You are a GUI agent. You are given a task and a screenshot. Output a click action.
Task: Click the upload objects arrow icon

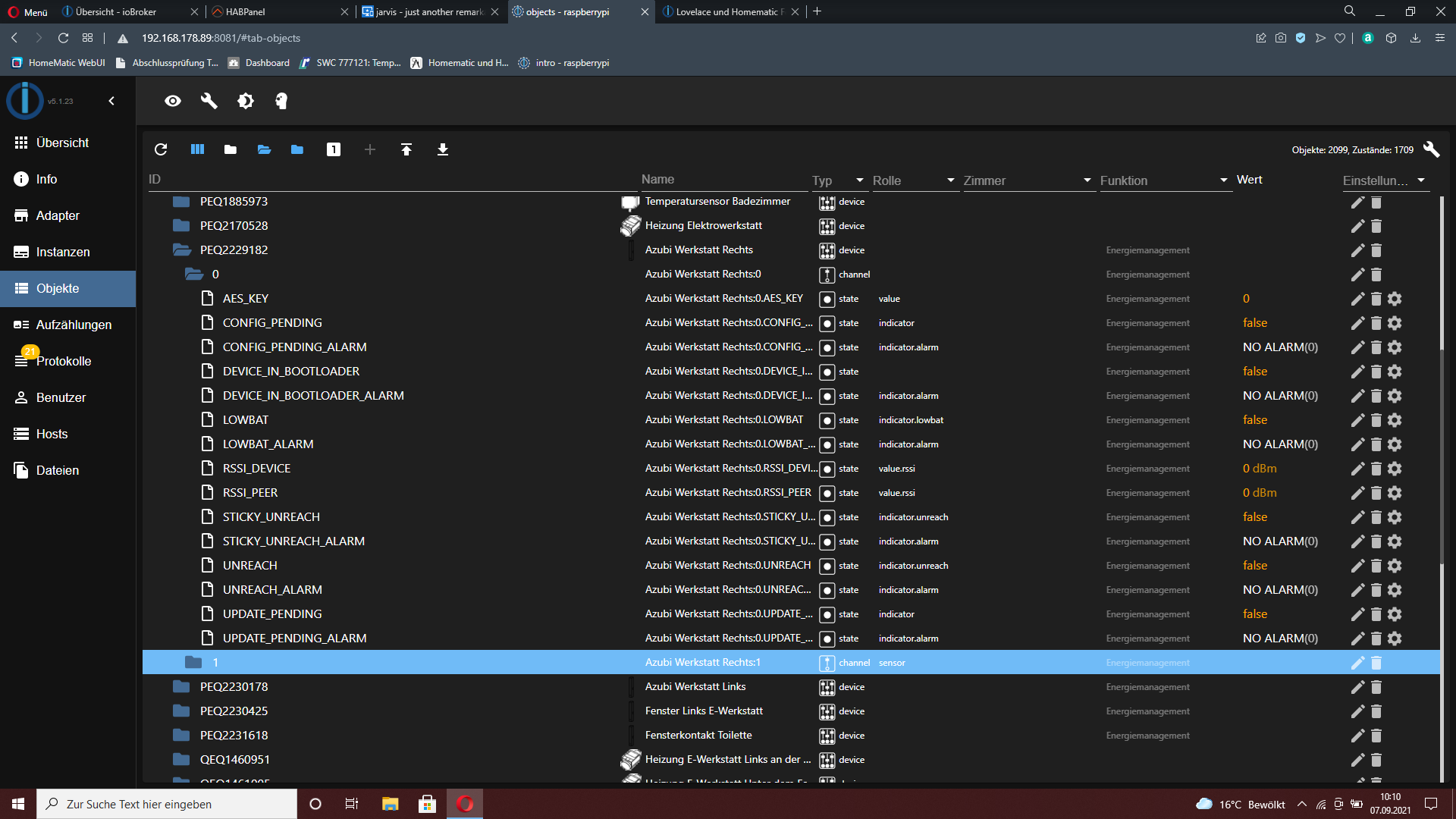(x=406, y=149)
